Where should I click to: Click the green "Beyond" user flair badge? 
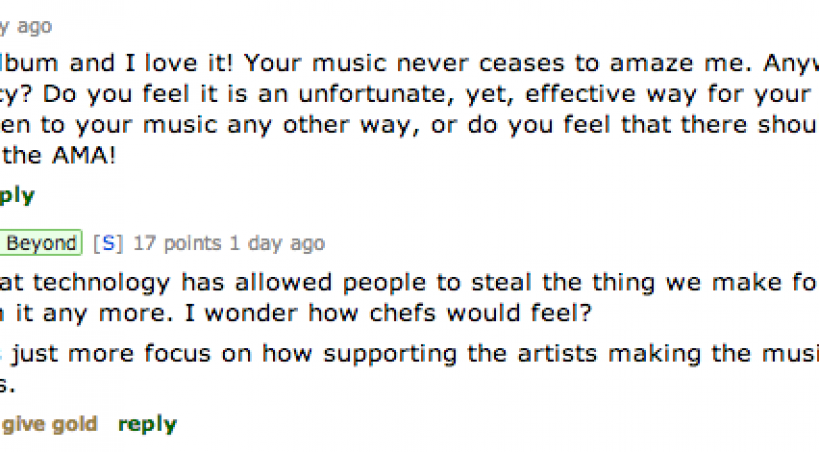(40, 243)
